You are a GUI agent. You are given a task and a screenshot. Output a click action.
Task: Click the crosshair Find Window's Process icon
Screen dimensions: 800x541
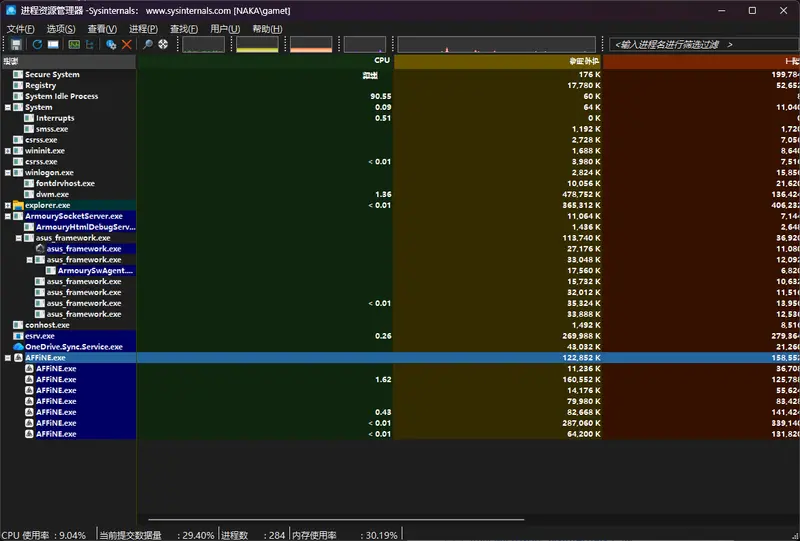(x=163, y=45)
